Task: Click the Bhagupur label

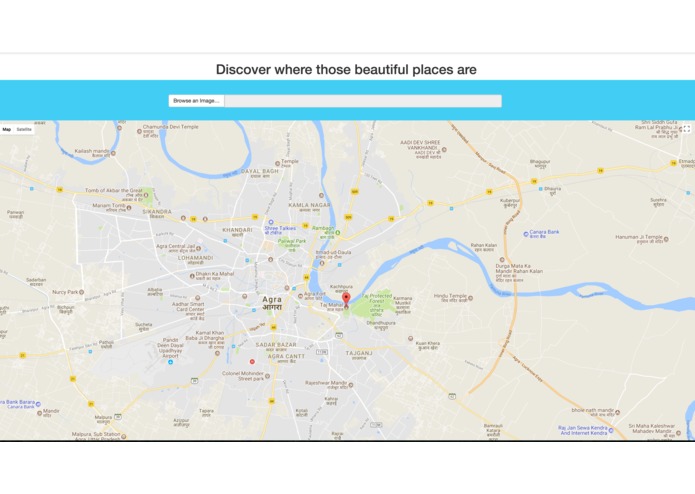Action: pos(540,162)
